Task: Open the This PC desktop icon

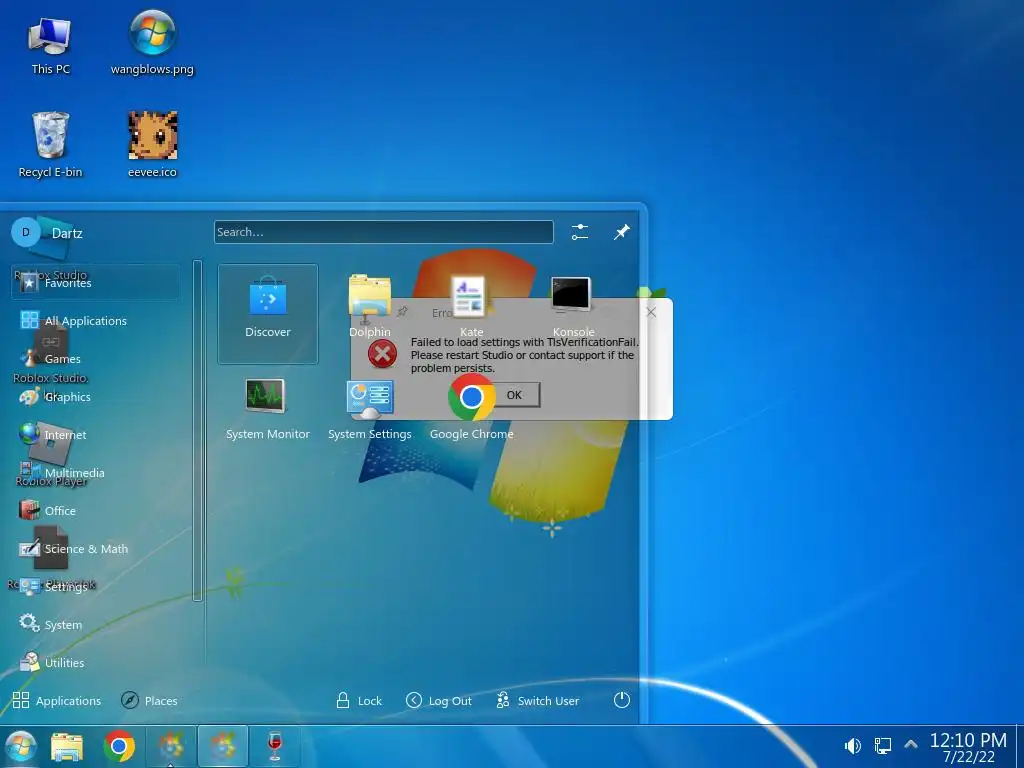Action: point(50,46)
